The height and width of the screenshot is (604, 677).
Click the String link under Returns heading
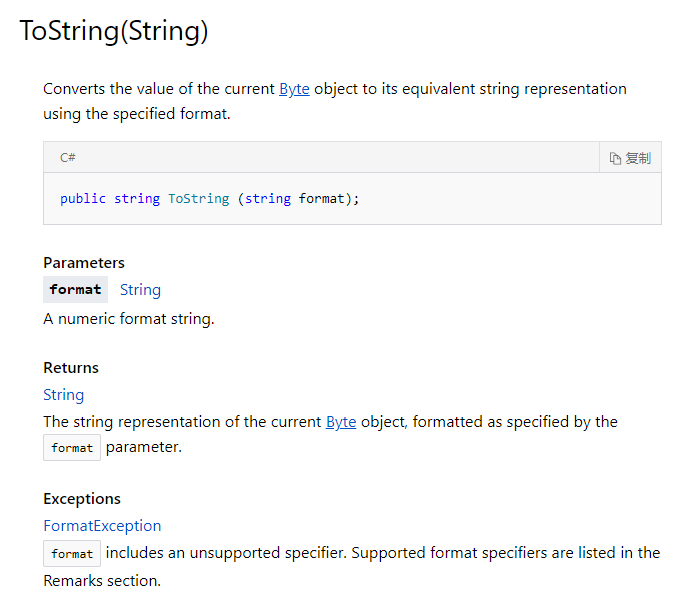coord(64,395)
